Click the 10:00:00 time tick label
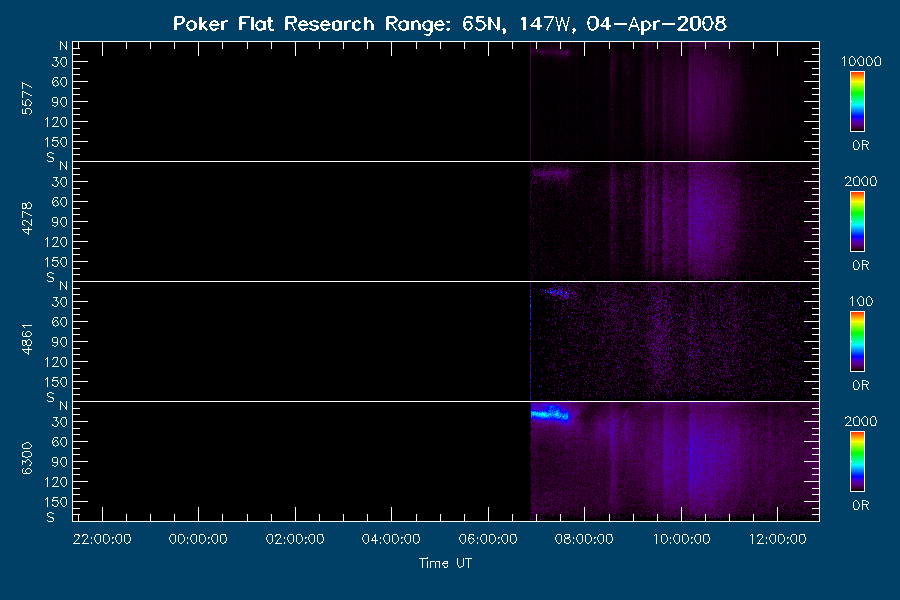This screenshot has width=900, height=600. (x=681, y=539)
